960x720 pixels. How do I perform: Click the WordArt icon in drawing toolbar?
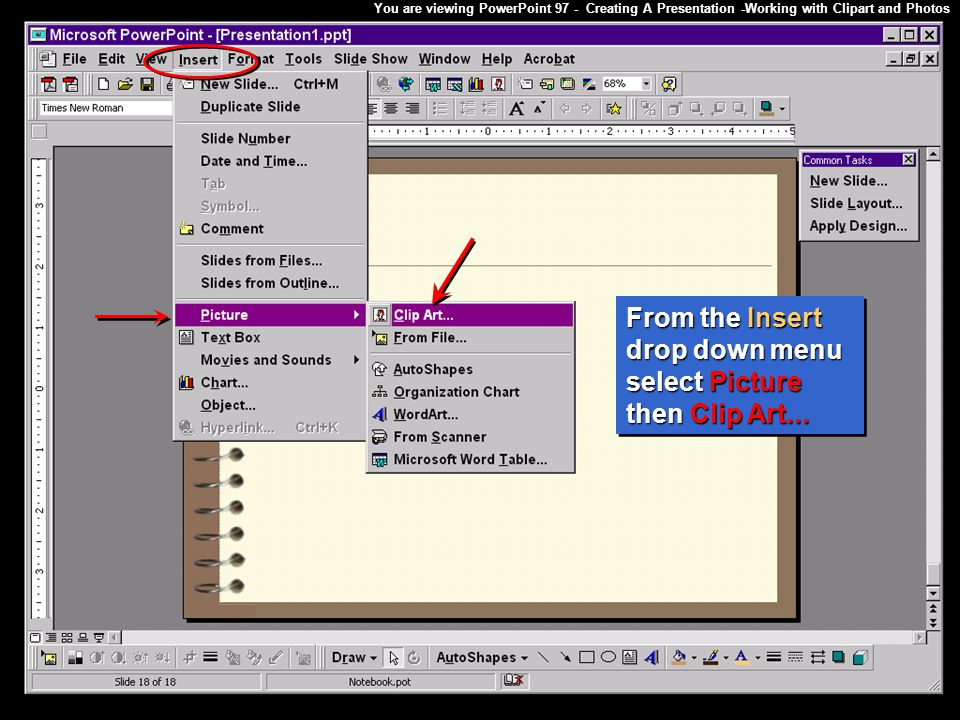click(651, 658)
